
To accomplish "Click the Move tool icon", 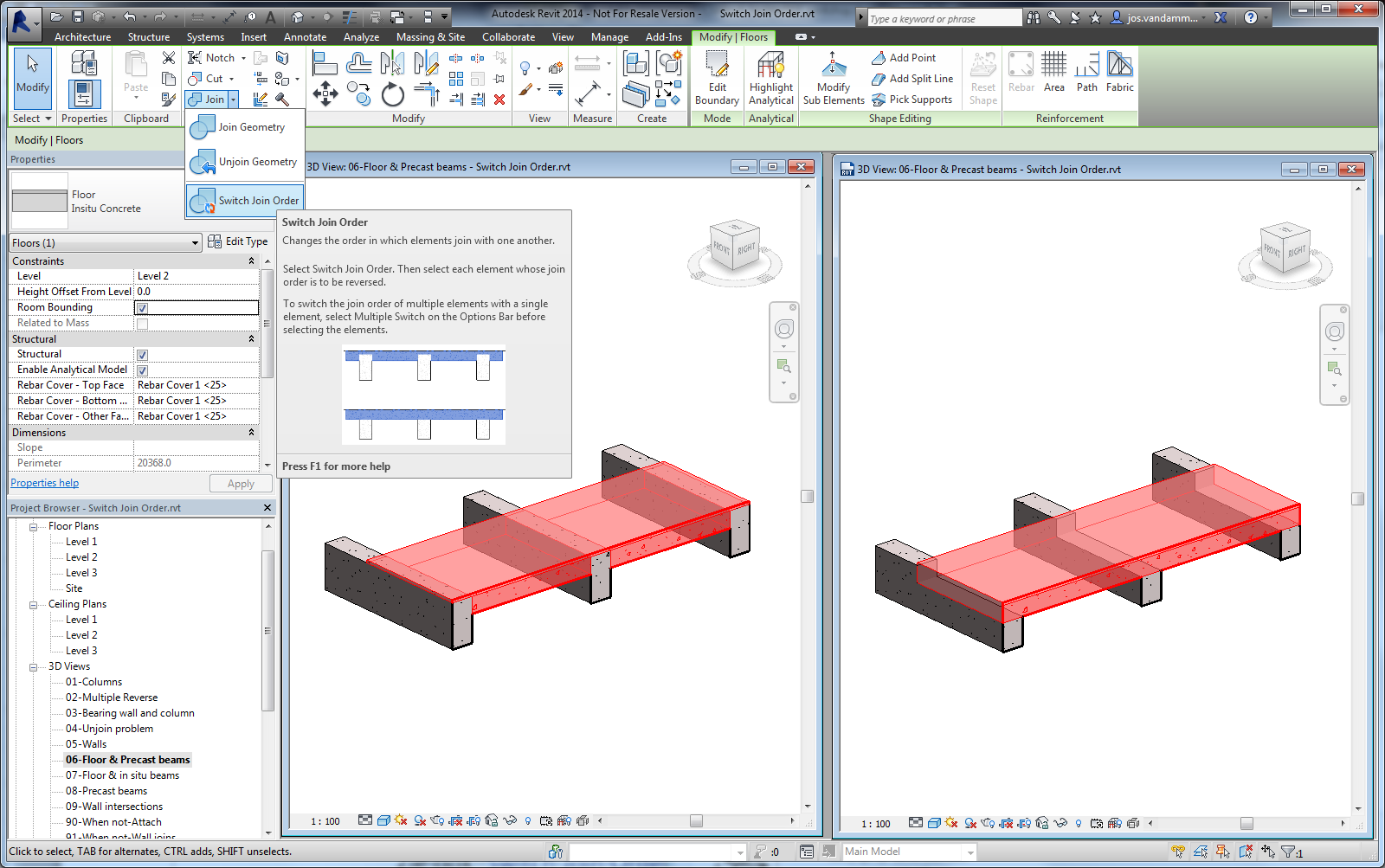I will (325, 93).
